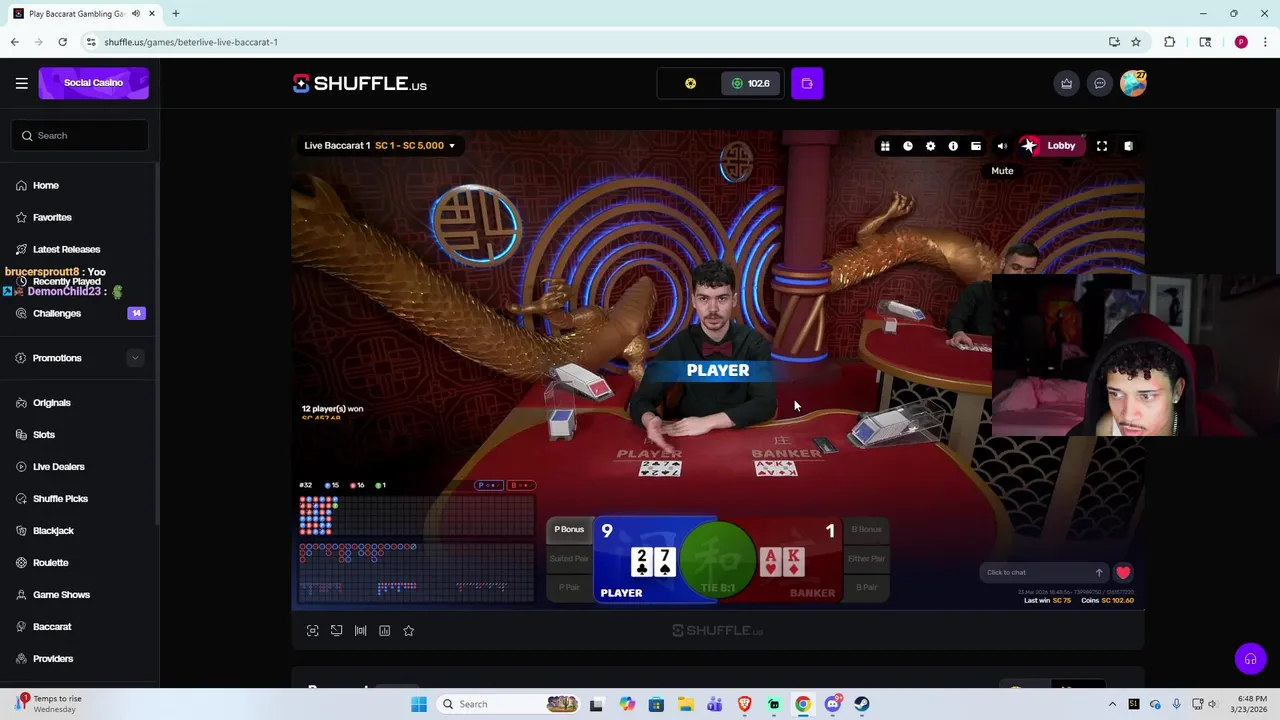Add game to favorites star icon
Image resolution: width=1280 pixels, height=720 pixels.
pos(408,631)
